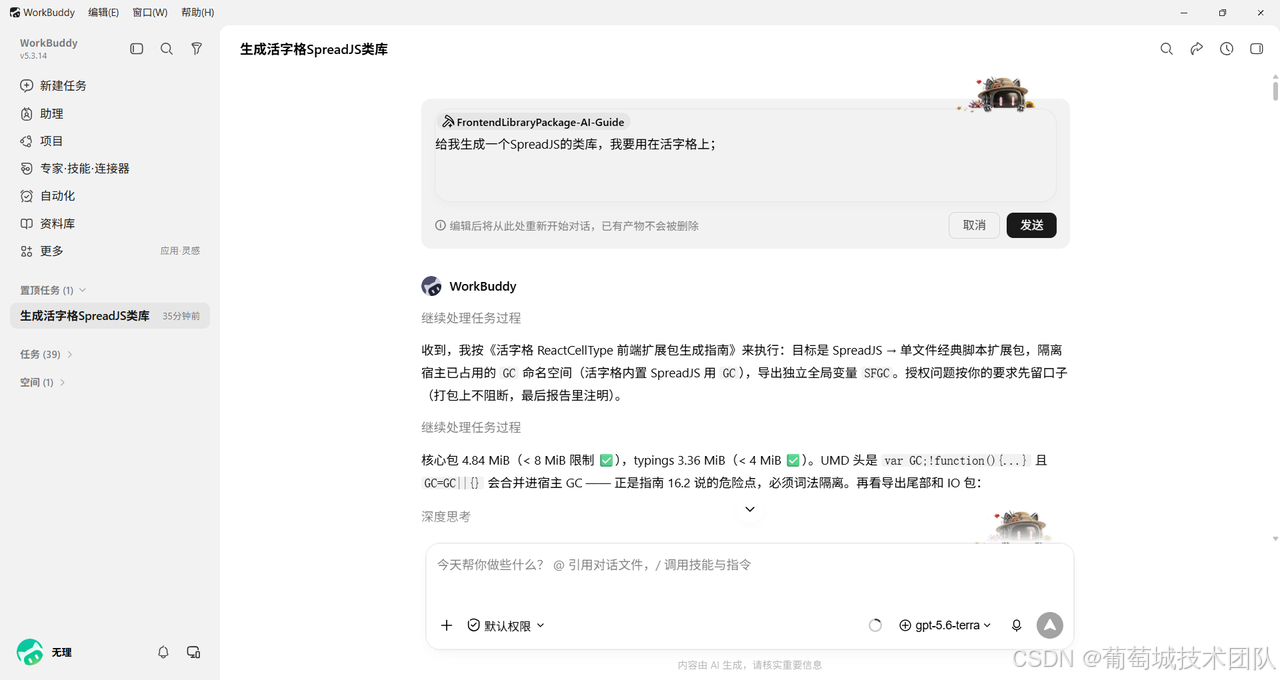This screenshot has width=1280, height=680.
Task: Open search in the sidebar header
Action: pos(167,49)
